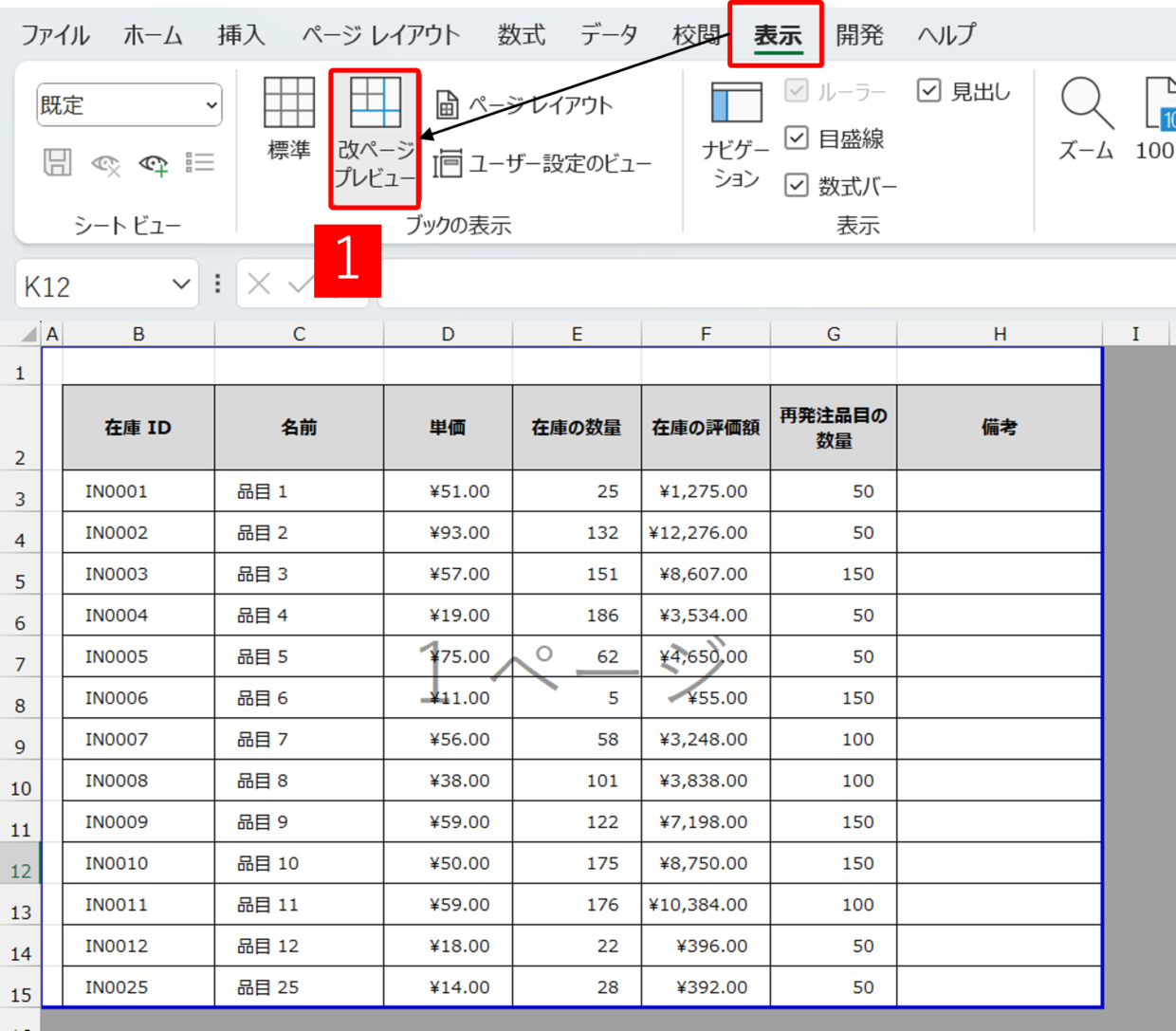Confirm formula bar entry checkmark icon
Image resolution: width=1176 pixels, height=1031 pixels.
click(x=302, y=284)
